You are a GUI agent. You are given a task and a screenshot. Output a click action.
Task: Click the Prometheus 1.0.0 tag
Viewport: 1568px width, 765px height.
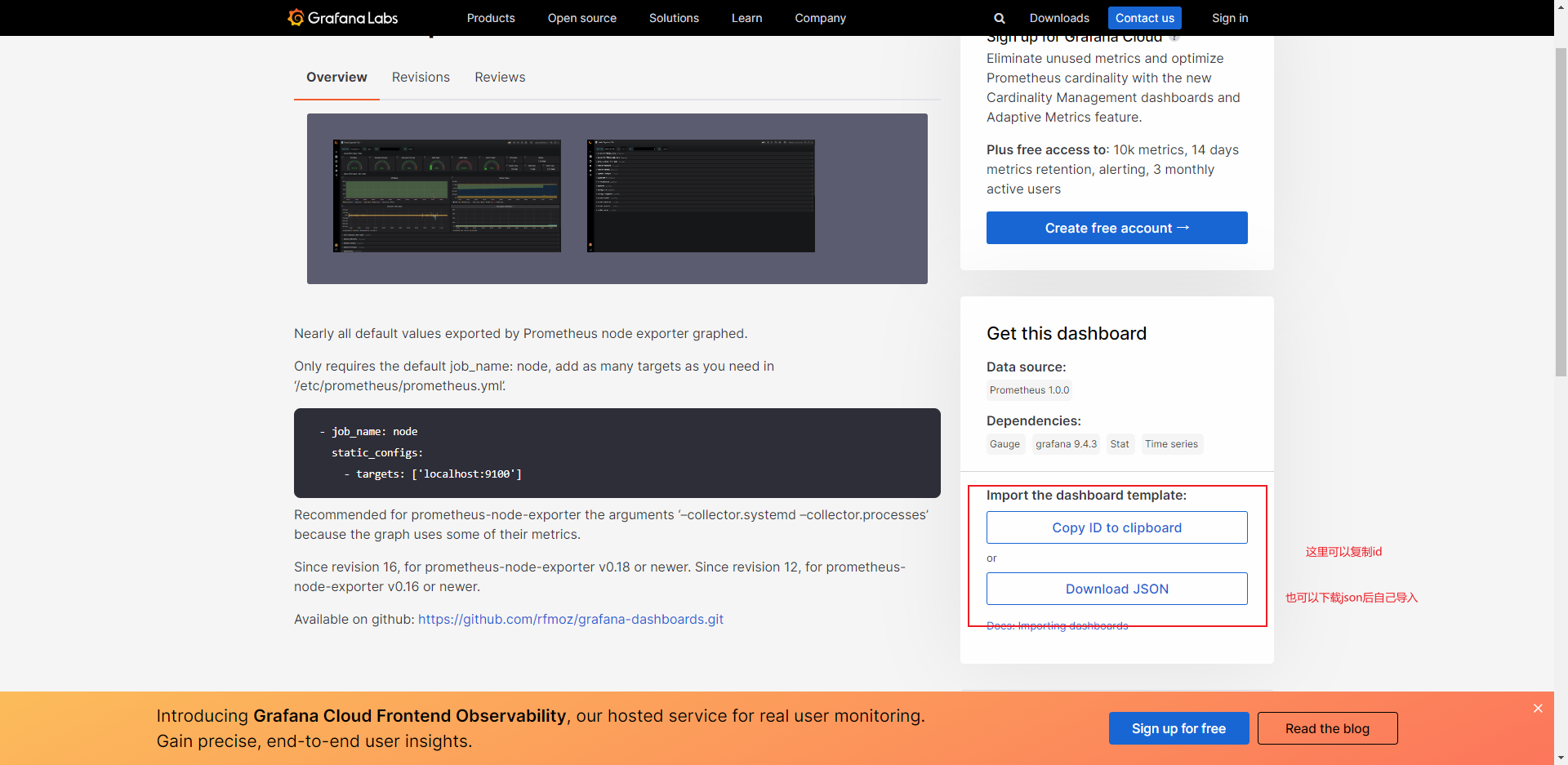1029,390
